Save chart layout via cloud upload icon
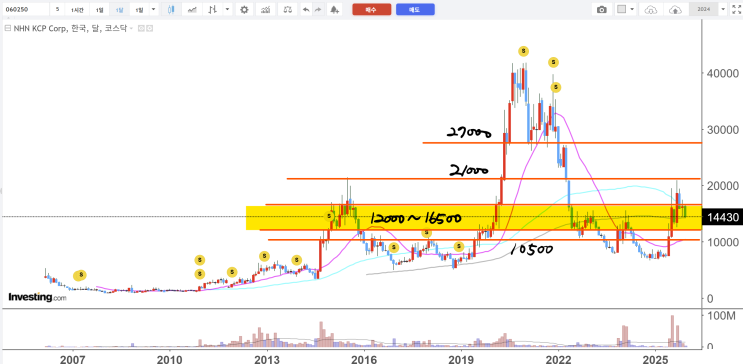The width and height of the screenshot is (743, 364). pyautogui.click(x=675, y=9)
